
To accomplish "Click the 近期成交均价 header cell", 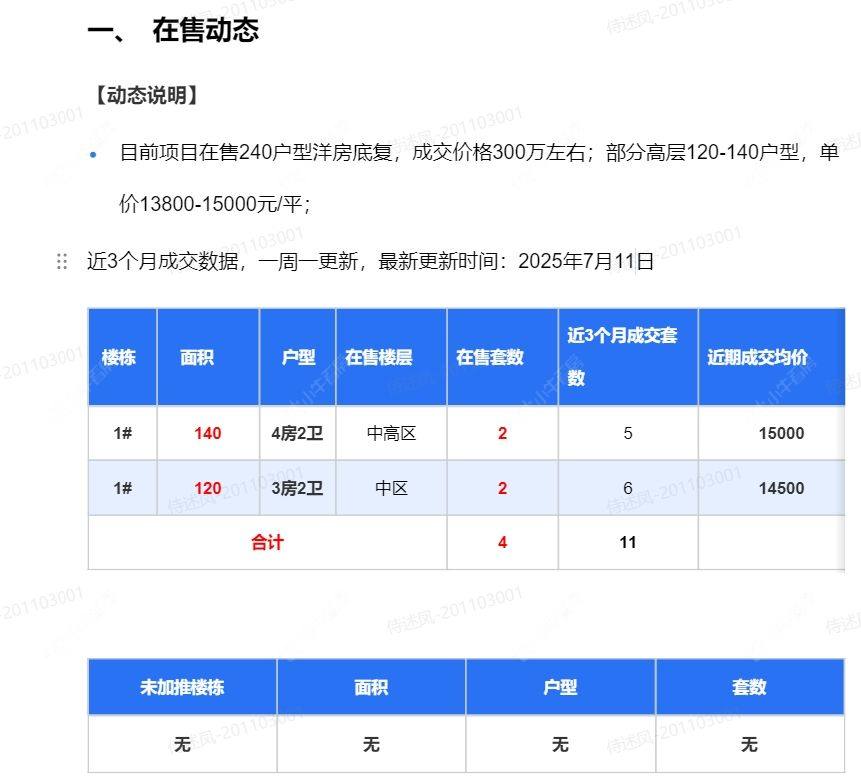I will click(x=757, y=356).
